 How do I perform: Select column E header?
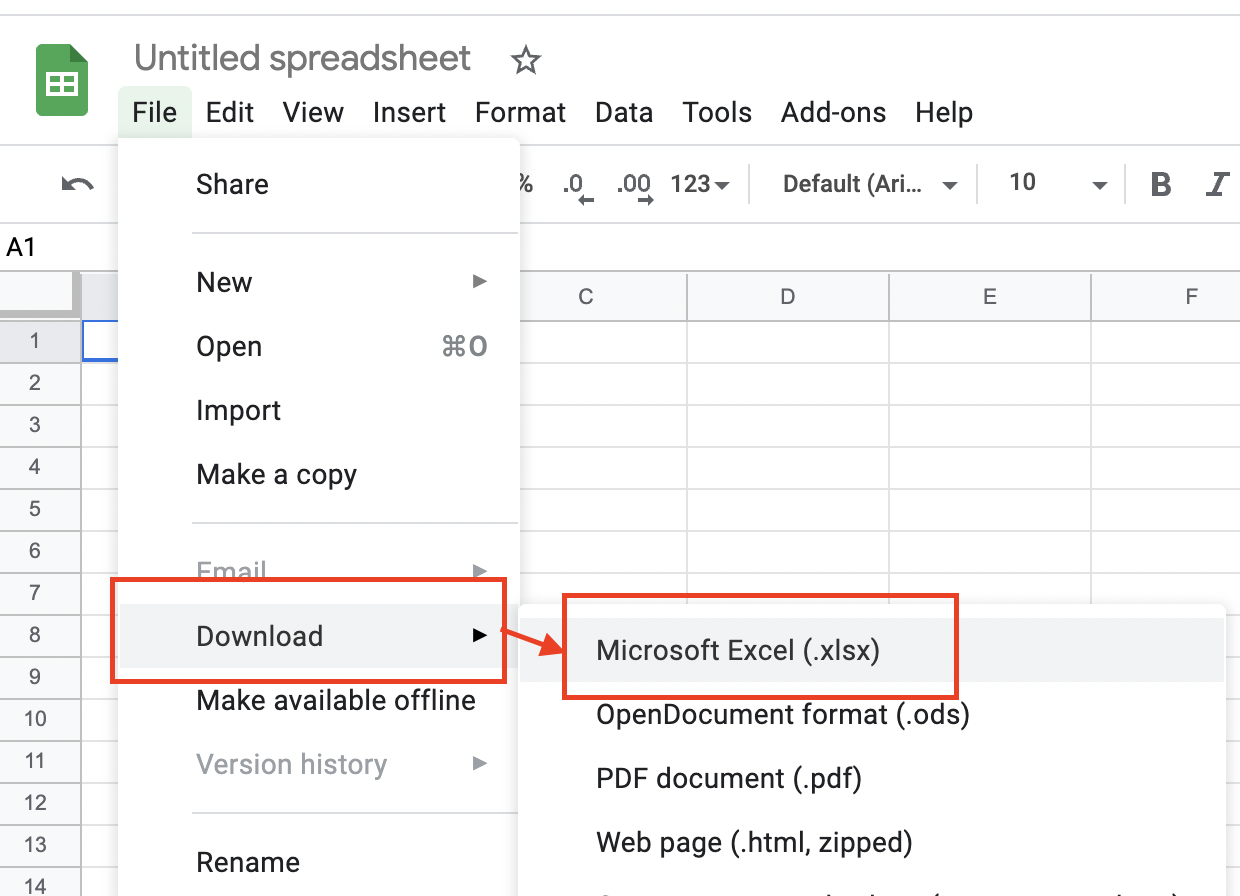point(990,296)
